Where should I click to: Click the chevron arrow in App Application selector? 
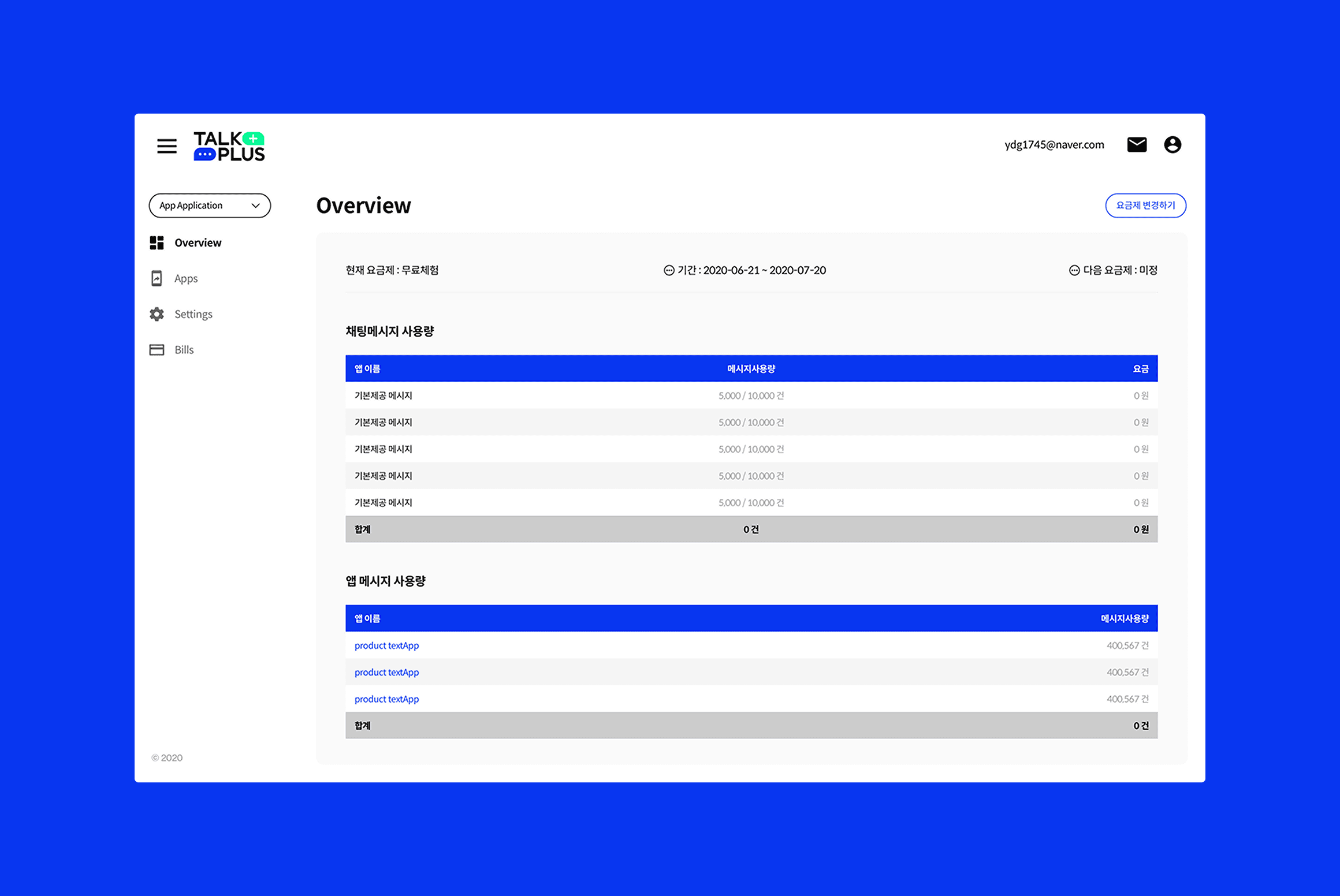click(255, 206)
